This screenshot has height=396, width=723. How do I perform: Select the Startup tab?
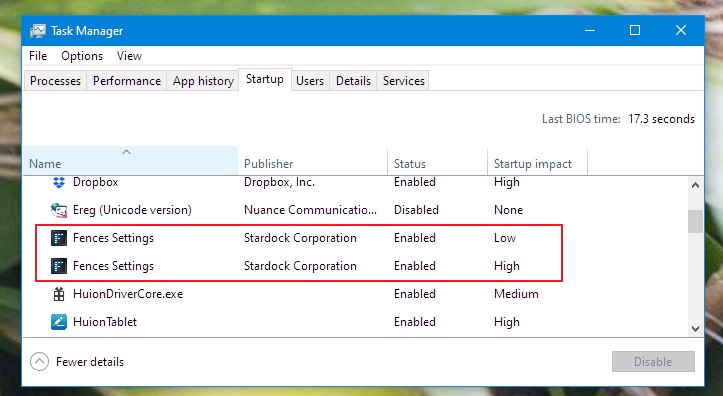265,79
